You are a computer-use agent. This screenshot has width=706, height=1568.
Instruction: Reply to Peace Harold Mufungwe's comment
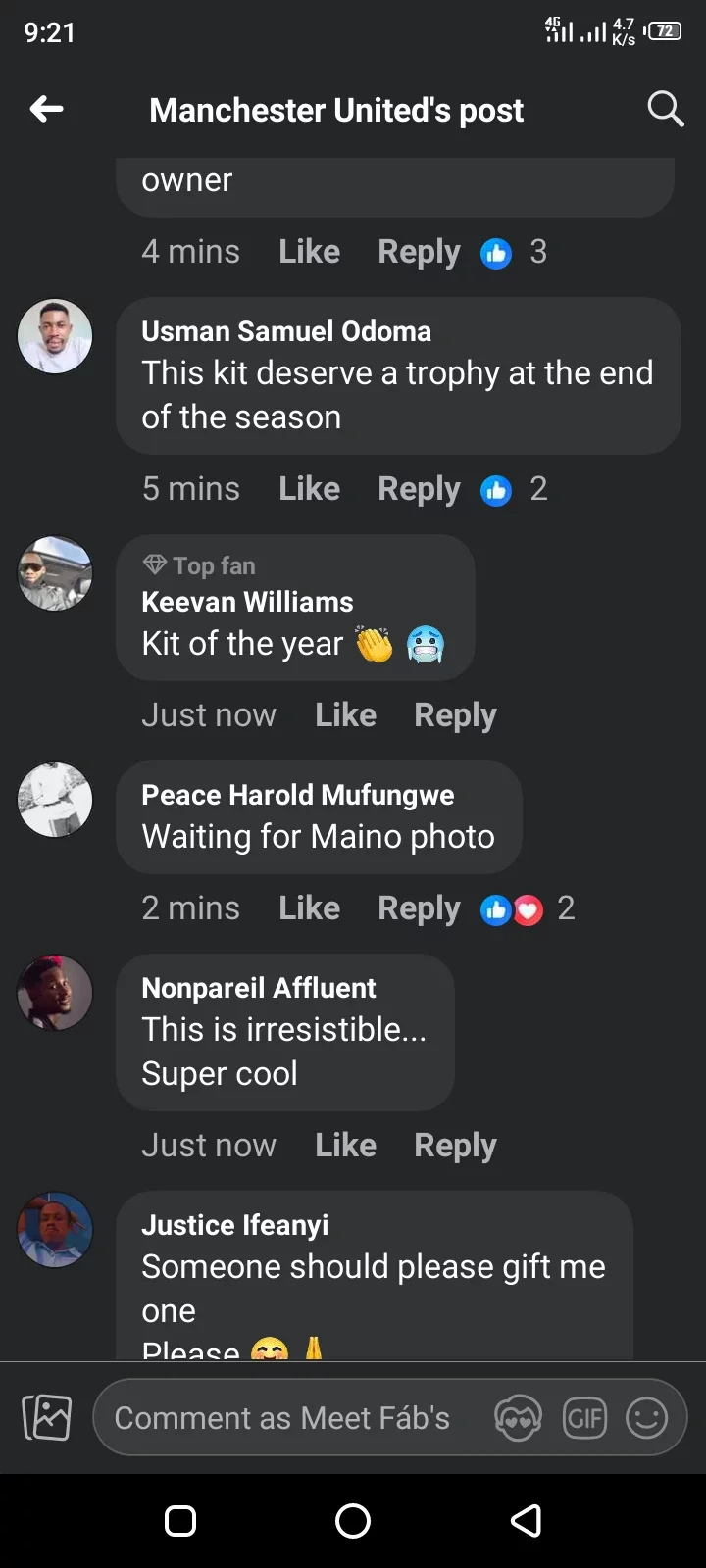click(x=419, y=909)
